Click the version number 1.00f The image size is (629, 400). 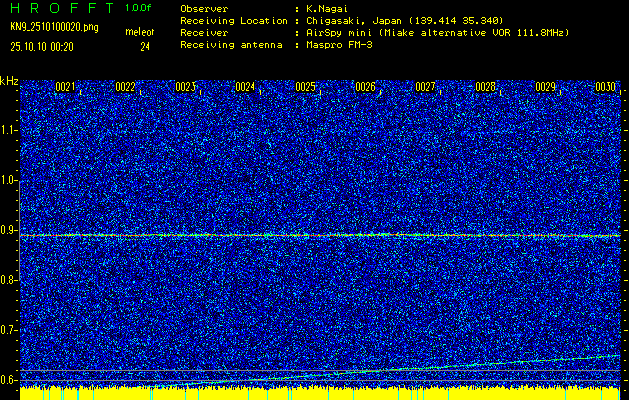[138, 7]
